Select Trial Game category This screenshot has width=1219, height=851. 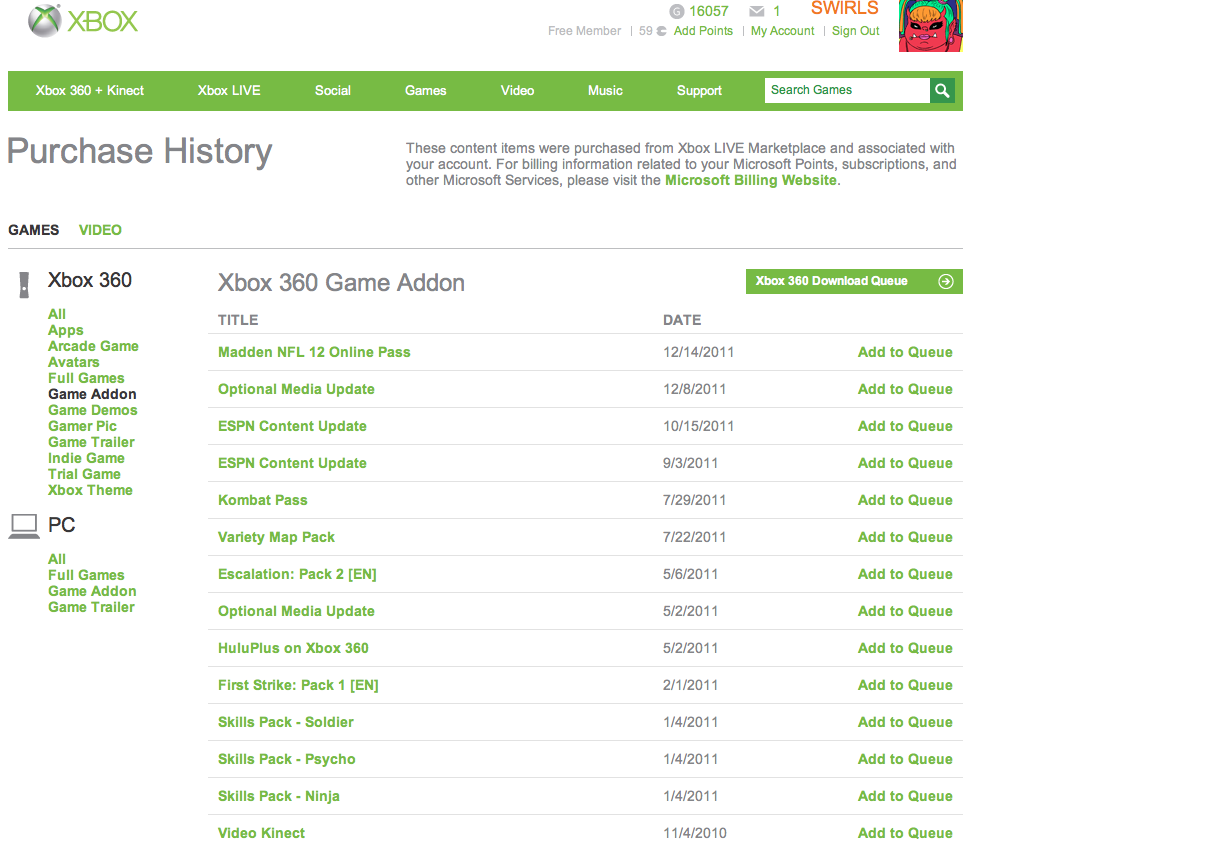pos(84,474)
